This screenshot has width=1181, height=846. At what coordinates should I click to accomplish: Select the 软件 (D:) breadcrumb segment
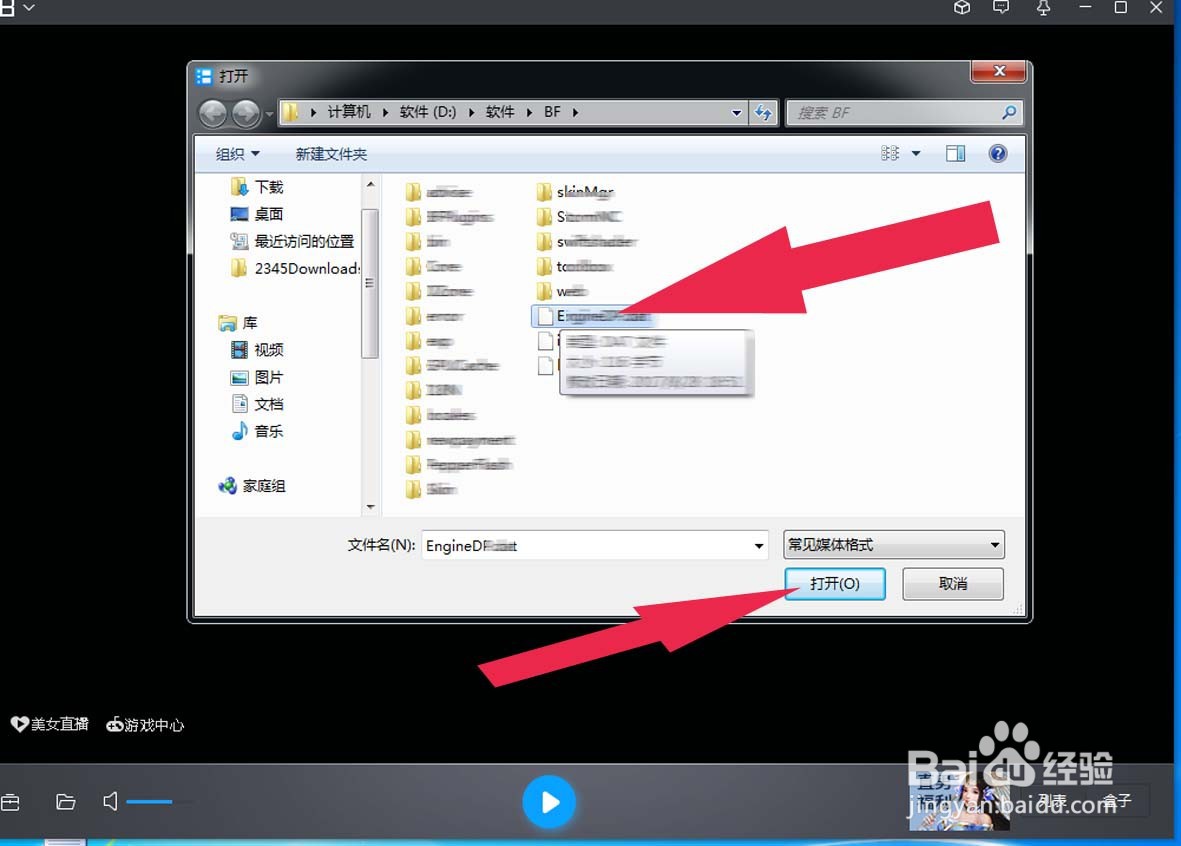click(x=427, y=112)
